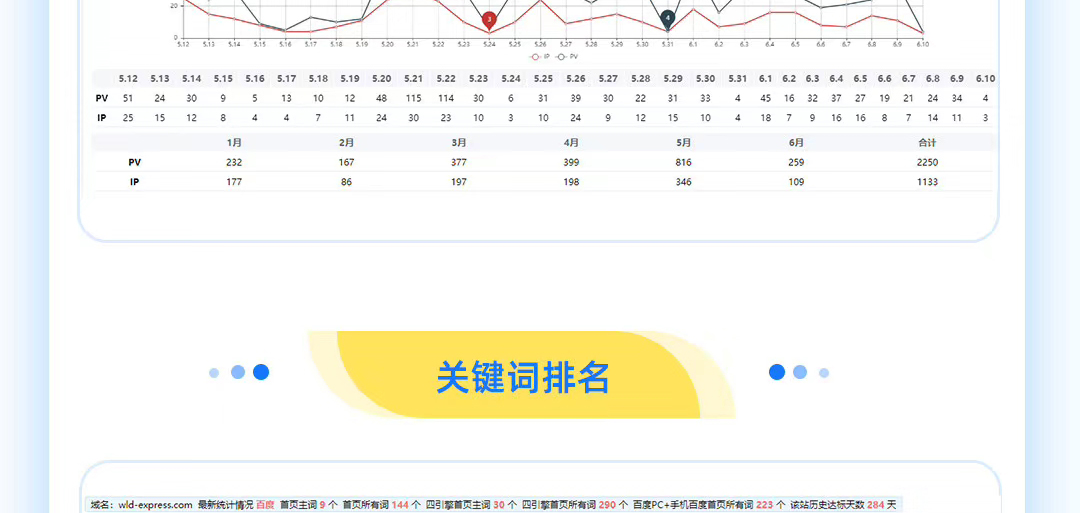1080x513 pixels.
Task: Click the PC+手机百度首页所有词 count 223
Action: 765,505
